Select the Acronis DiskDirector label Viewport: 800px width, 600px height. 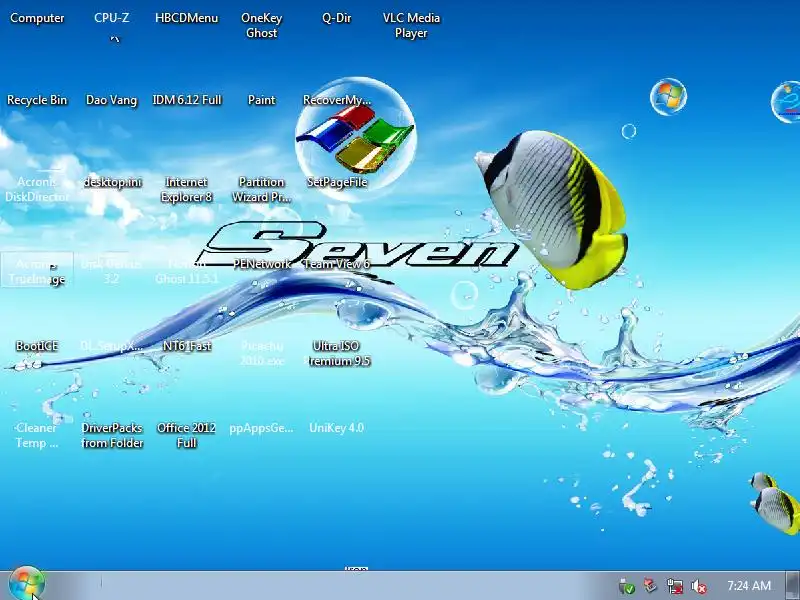click(37, 189)
